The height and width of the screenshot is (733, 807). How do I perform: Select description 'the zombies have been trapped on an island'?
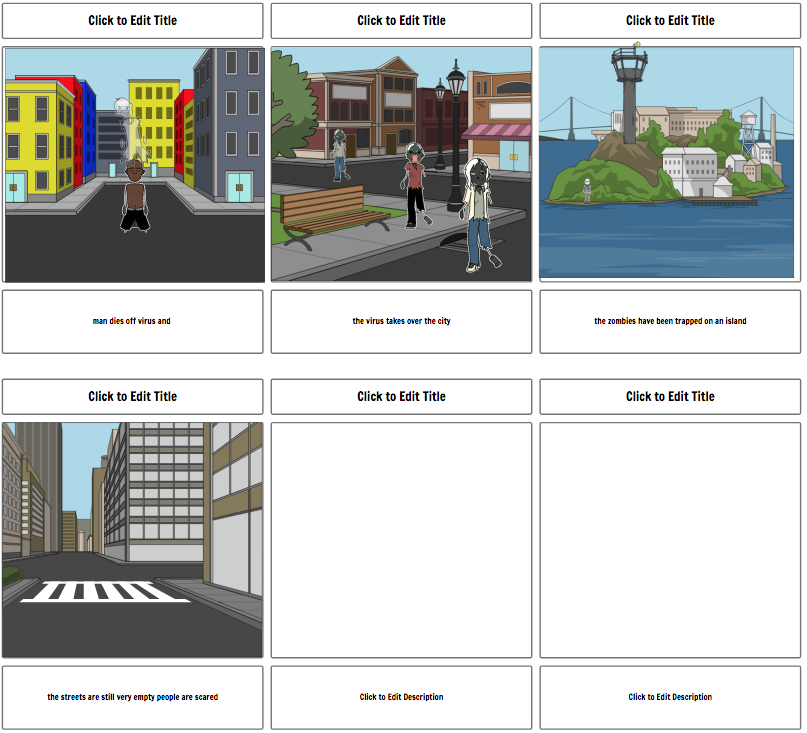pos(670,321)
